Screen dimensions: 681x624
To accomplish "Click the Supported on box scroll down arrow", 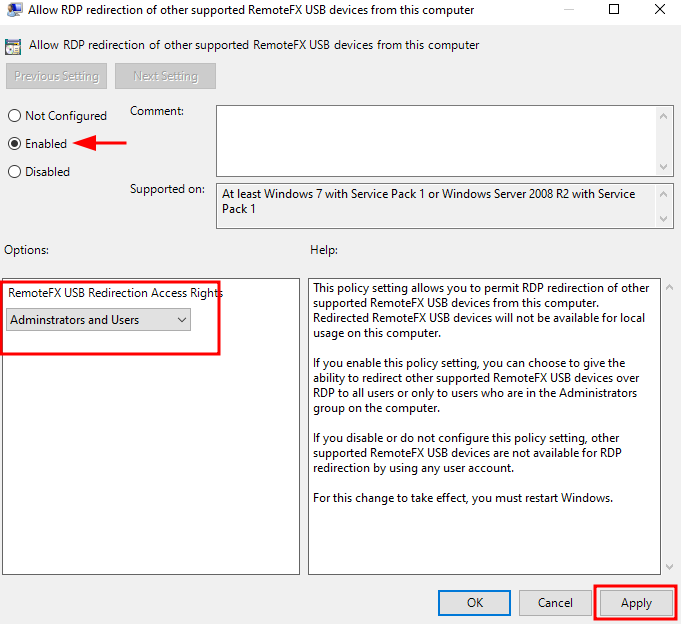I will tap(665, 219).
